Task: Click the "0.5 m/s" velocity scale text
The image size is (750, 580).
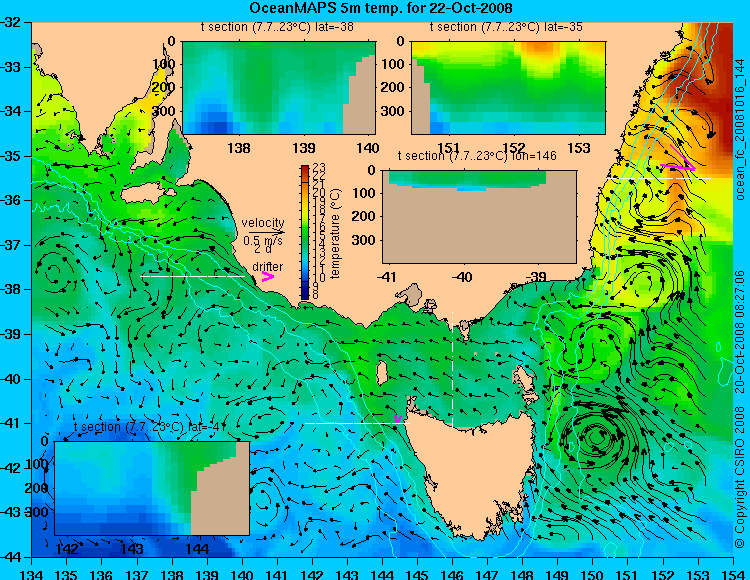Action: tap(263, 241)
